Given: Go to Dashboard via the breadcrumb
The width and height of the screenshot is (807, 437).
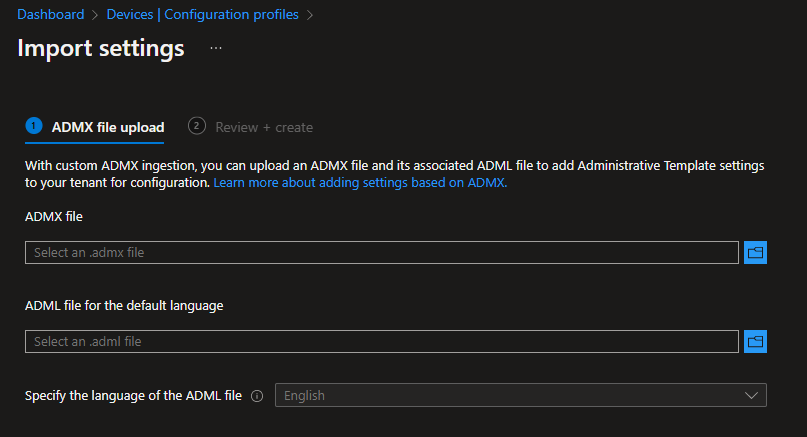Looking at the screenshot, I should (x=50, y=15).
